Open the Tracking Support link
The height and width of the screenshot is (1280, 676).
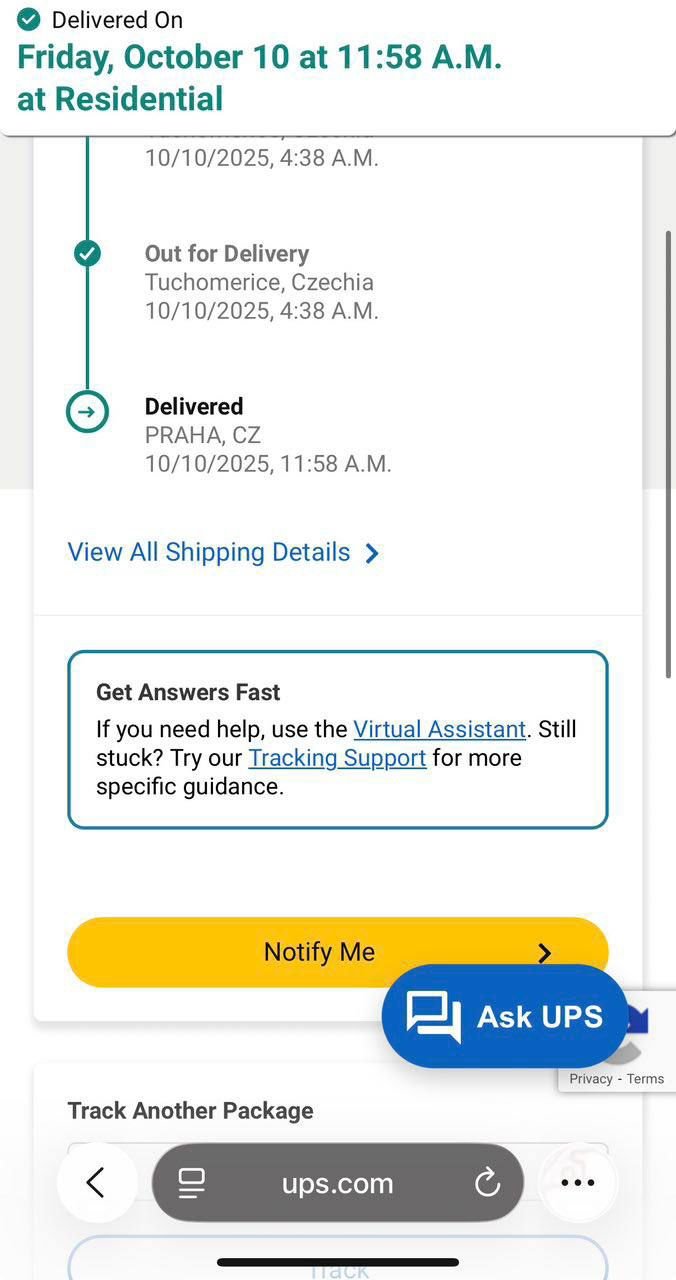pos(337,758)
